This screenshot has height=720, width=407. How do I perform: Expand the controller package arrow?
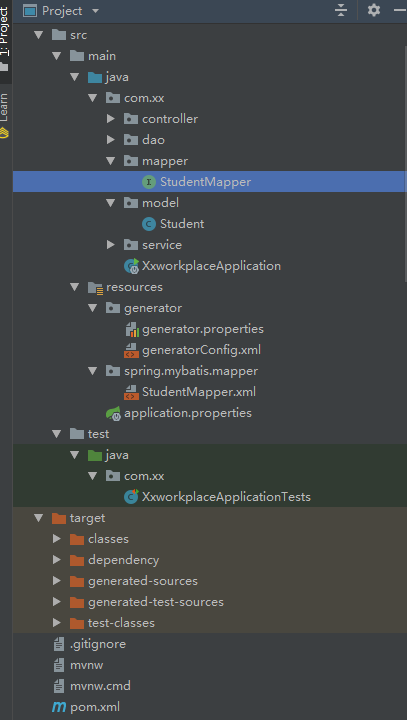coord(110,119)
